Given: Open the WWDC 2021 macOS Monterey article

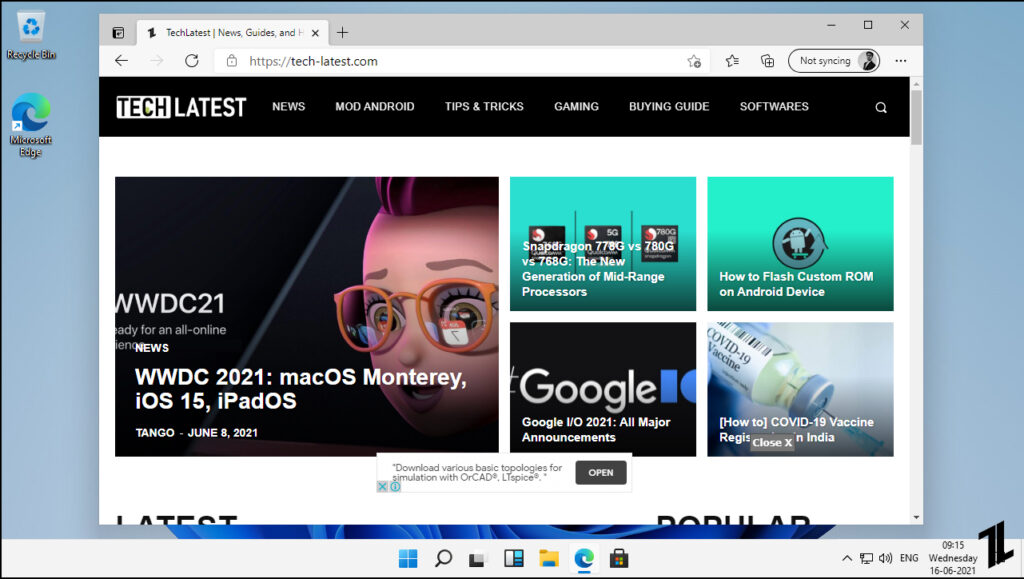Looking at the screenshot, I should click(x=300, y=388).
